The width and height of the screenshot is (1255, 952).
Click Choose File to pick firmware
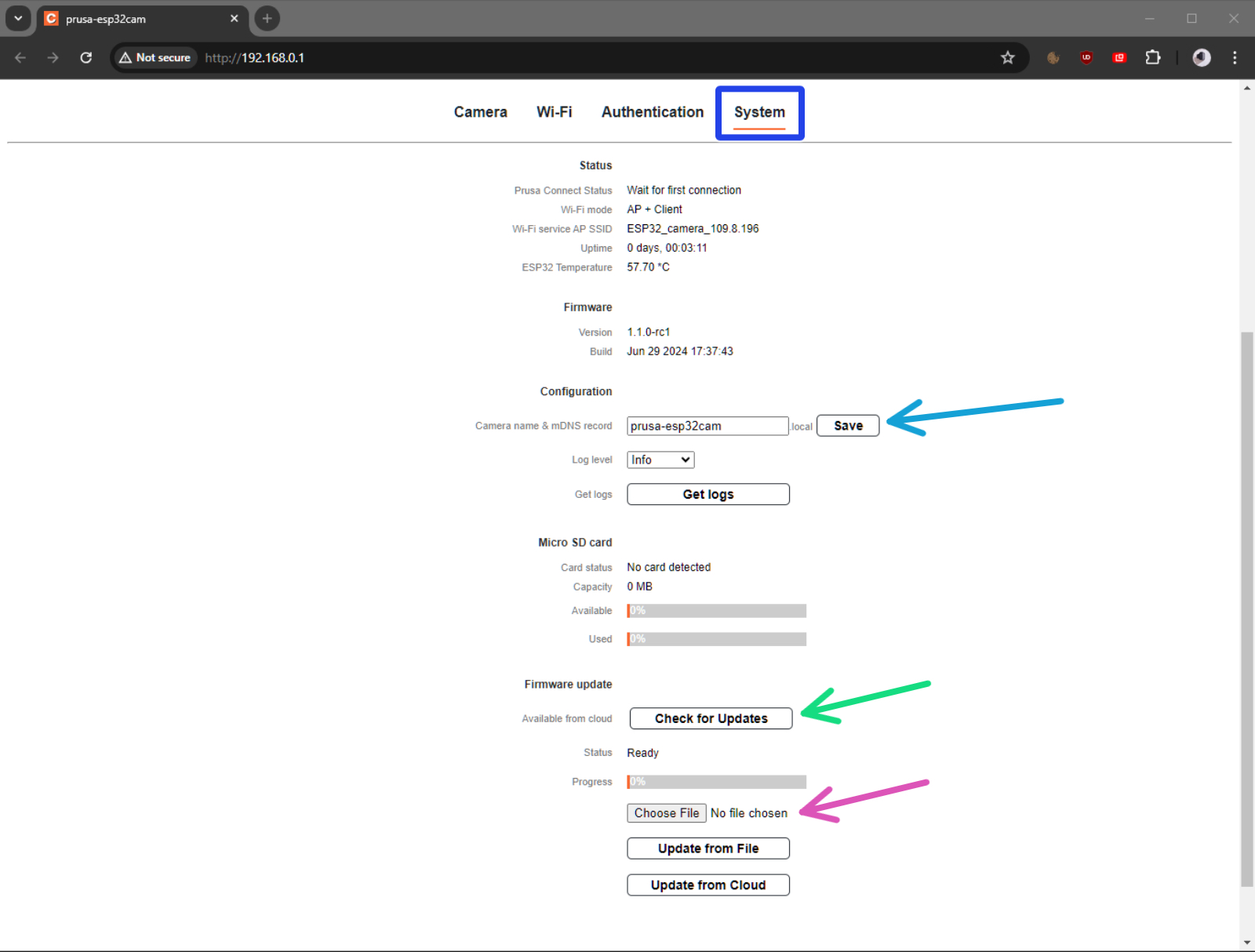tap(667, 813)
